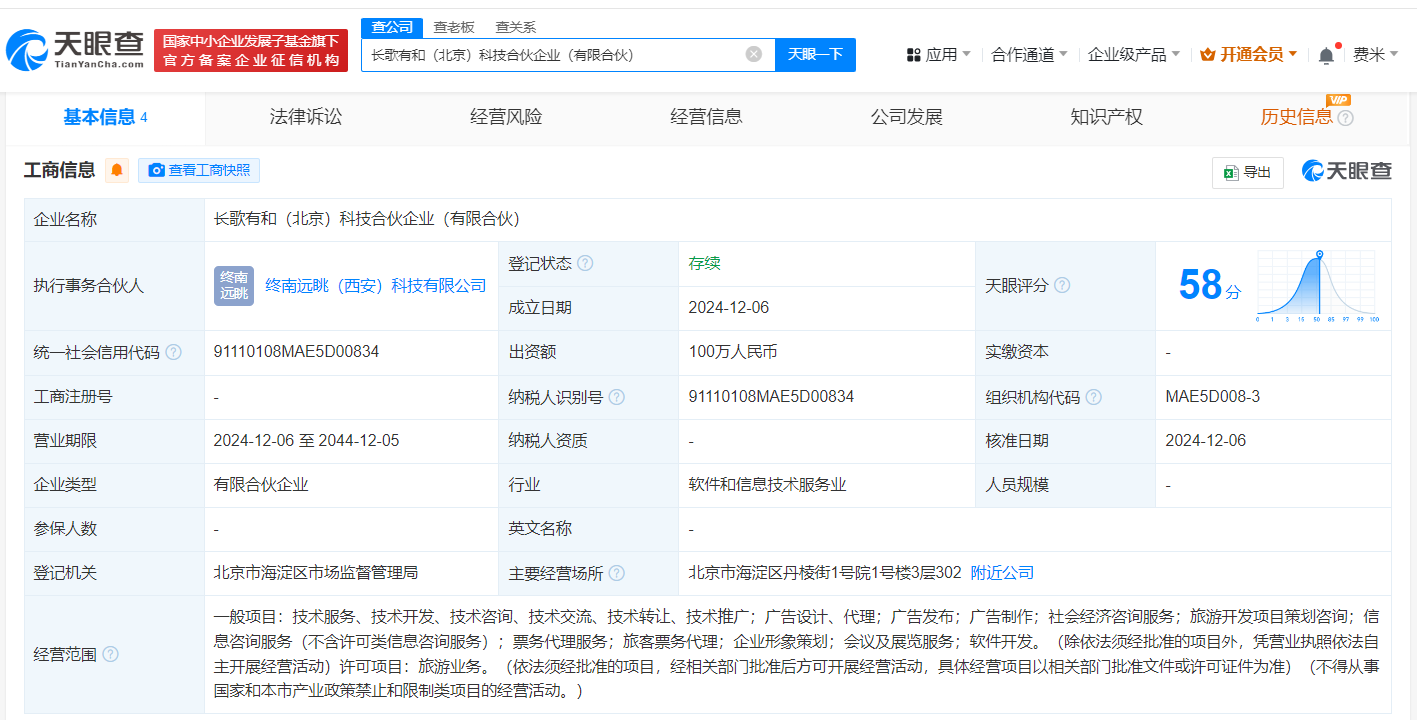Open the 应用 dropdown menu
Screen dimensions: 1417x720
click(x=938, y=54)
